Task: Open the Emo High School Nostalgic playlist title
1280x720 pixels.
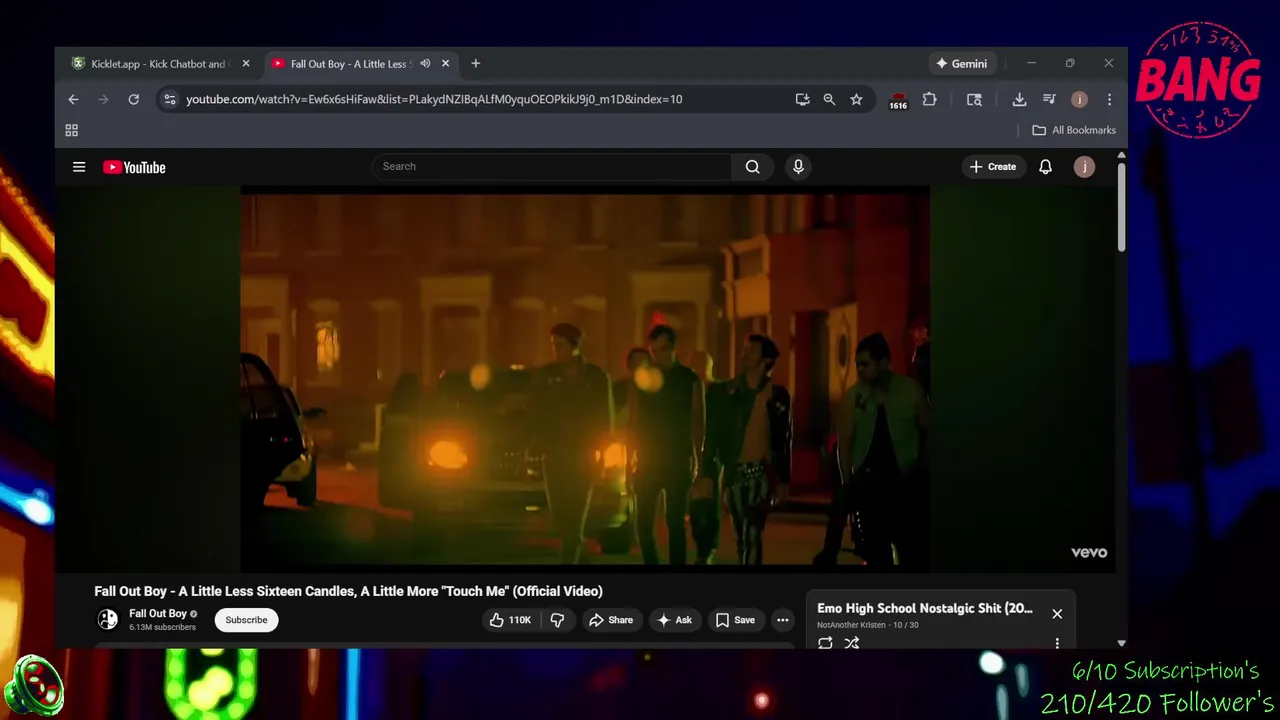Action: tap(925, 608)
